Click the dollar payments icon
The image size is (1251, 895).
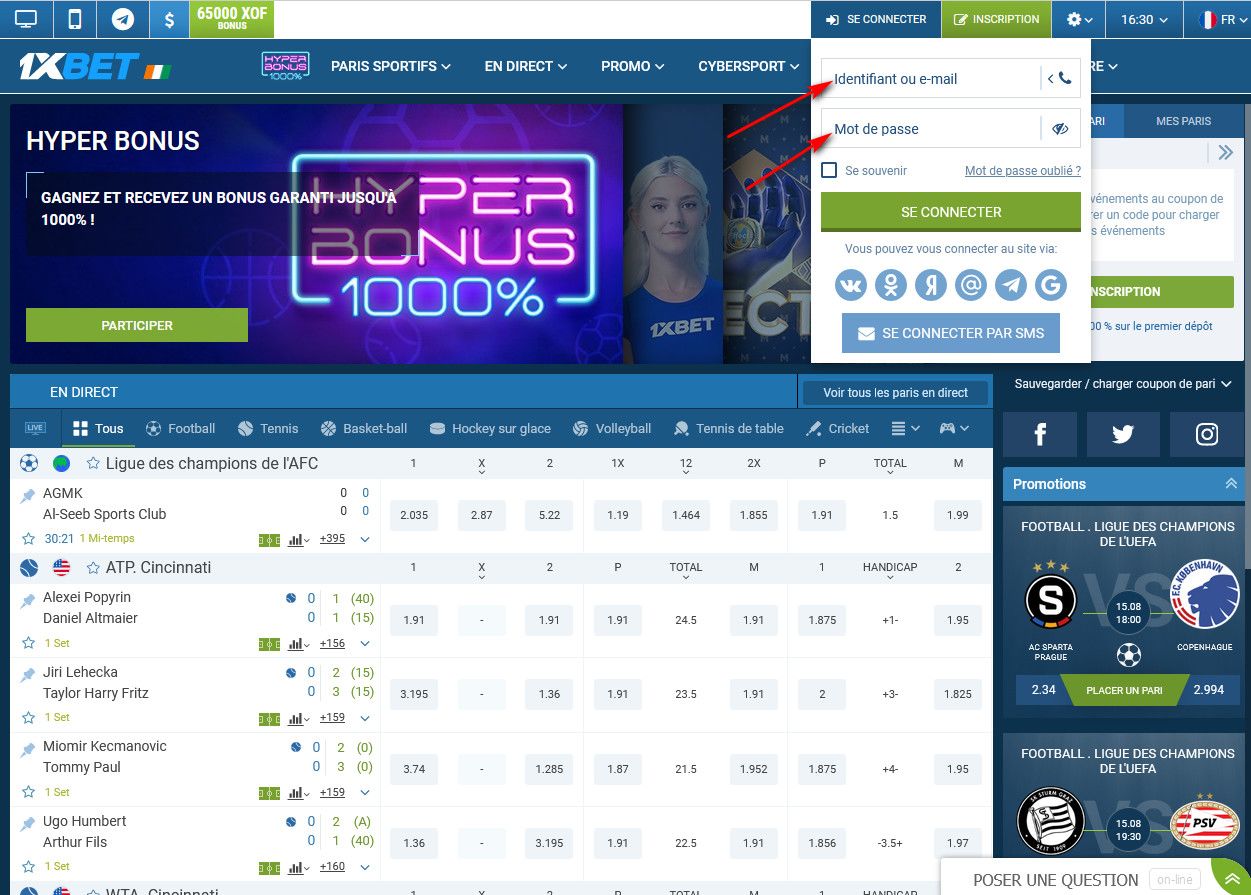tap(170, 19)
